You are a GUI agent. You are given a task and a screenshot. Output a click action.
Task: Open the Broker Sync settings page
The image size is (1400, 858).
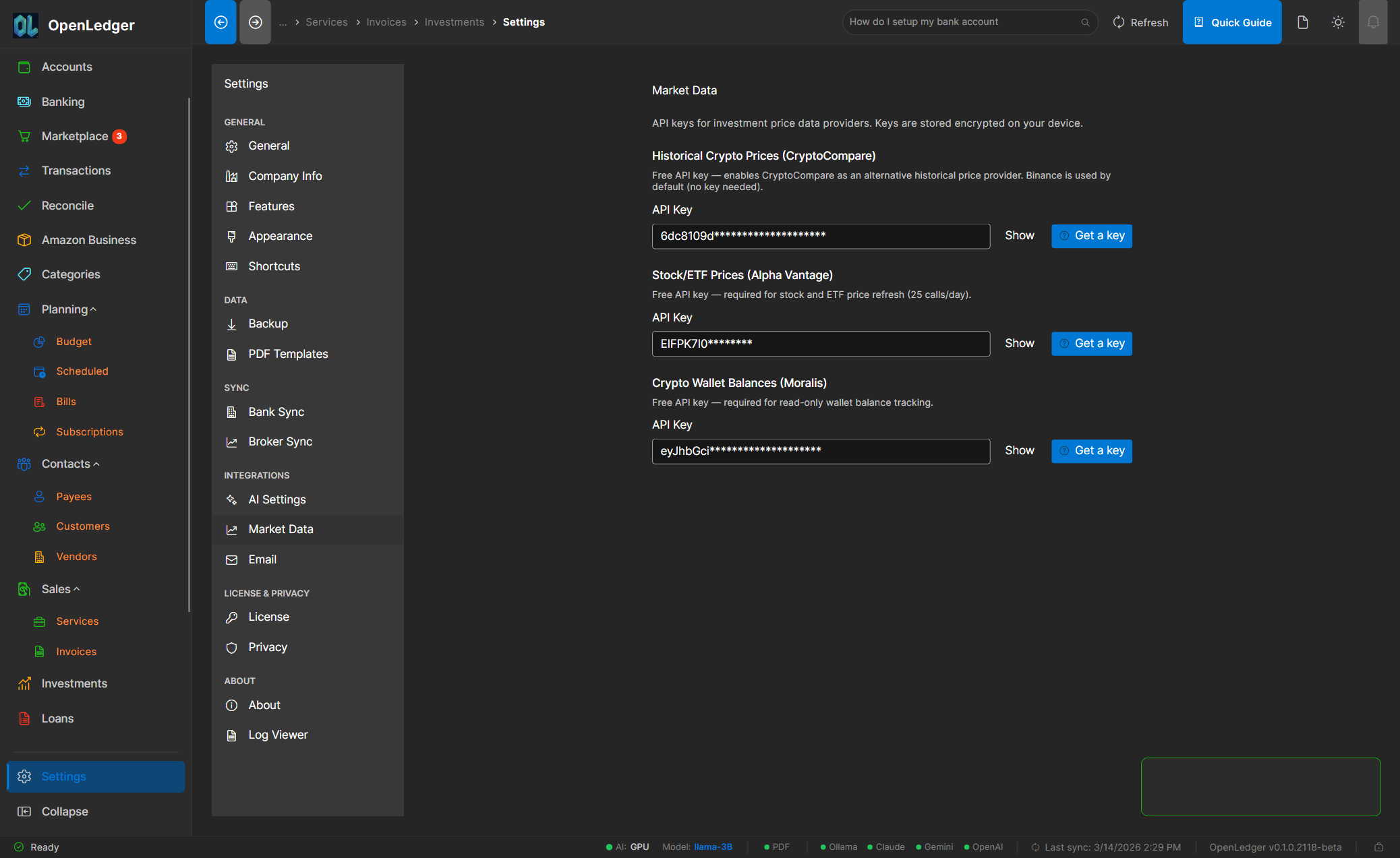tap(281, 441)
